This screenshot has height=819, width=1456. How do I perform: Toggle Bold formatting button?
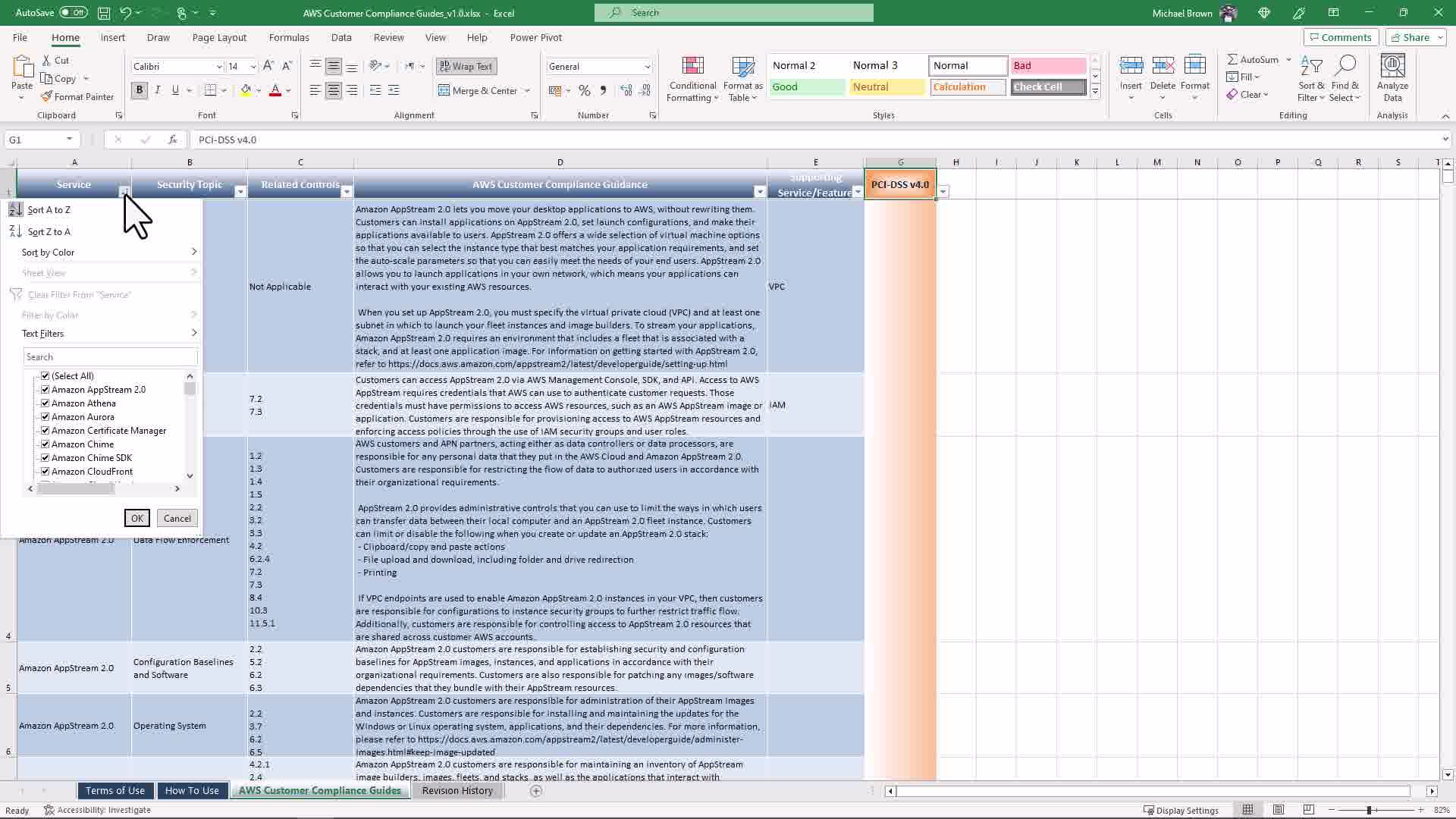139,90
